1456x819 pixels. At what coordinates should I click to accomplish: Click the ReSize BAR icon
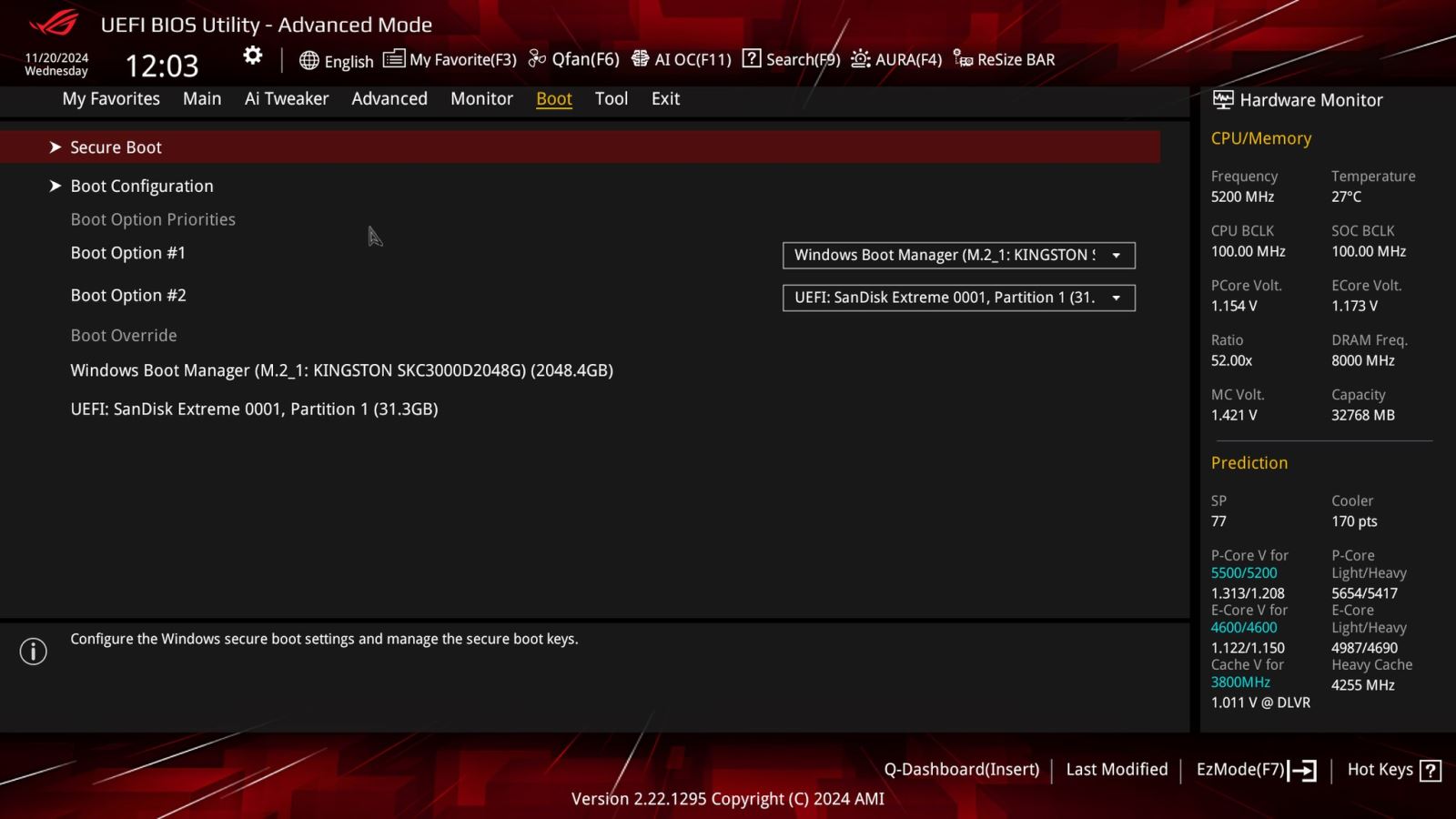point(963,59)
